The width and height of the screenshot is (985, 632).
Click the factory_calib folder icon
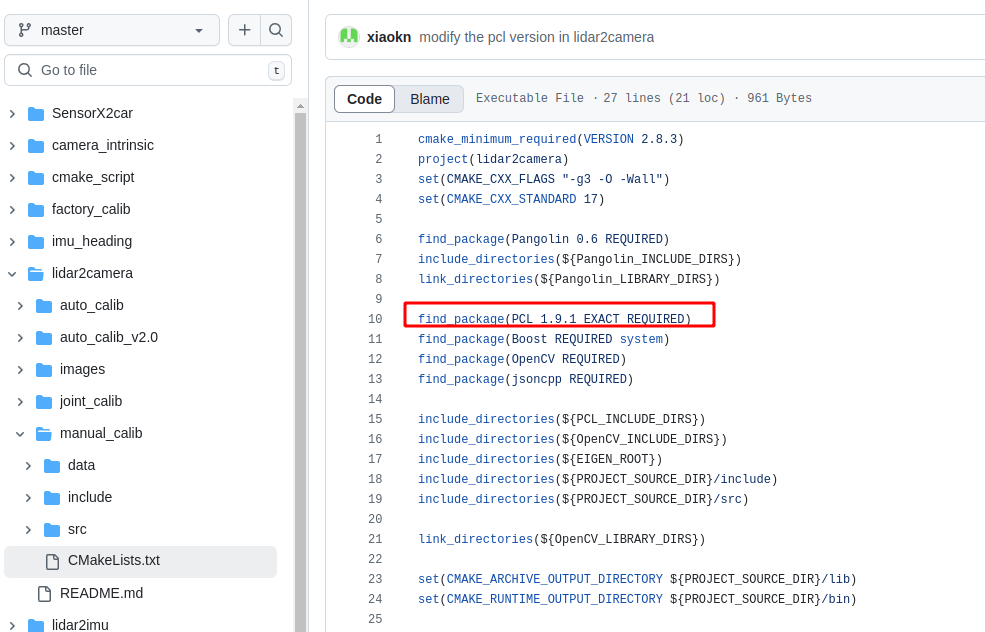(36, 210)
